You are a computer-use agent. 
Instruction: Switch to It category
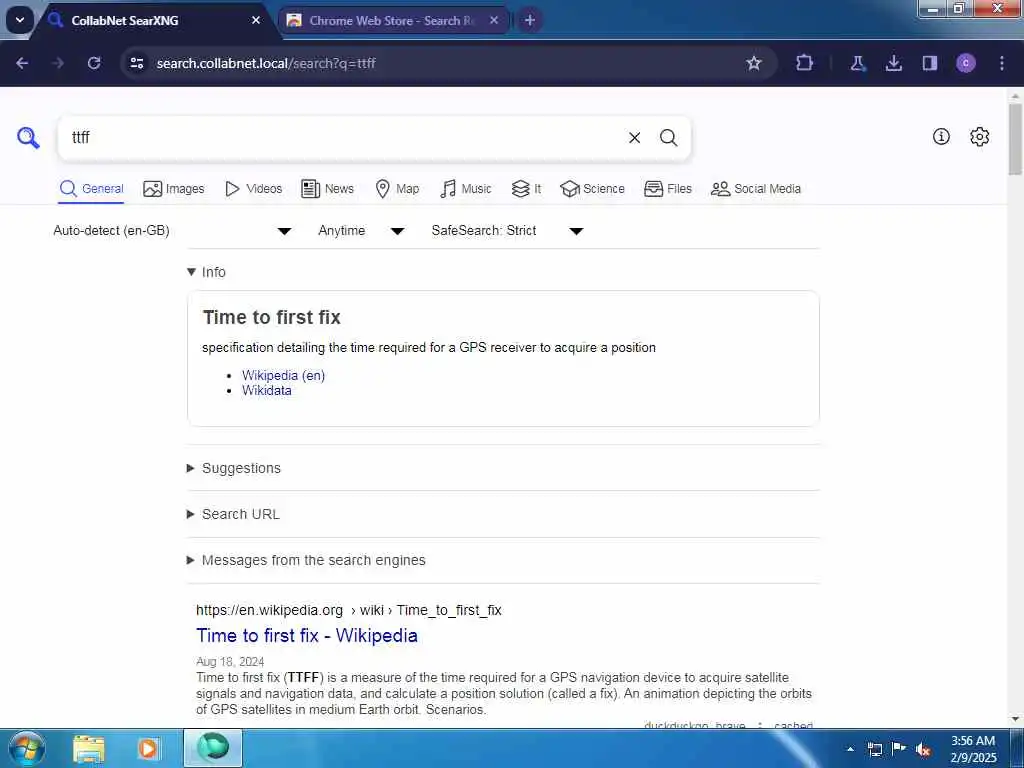pos(526,189)
